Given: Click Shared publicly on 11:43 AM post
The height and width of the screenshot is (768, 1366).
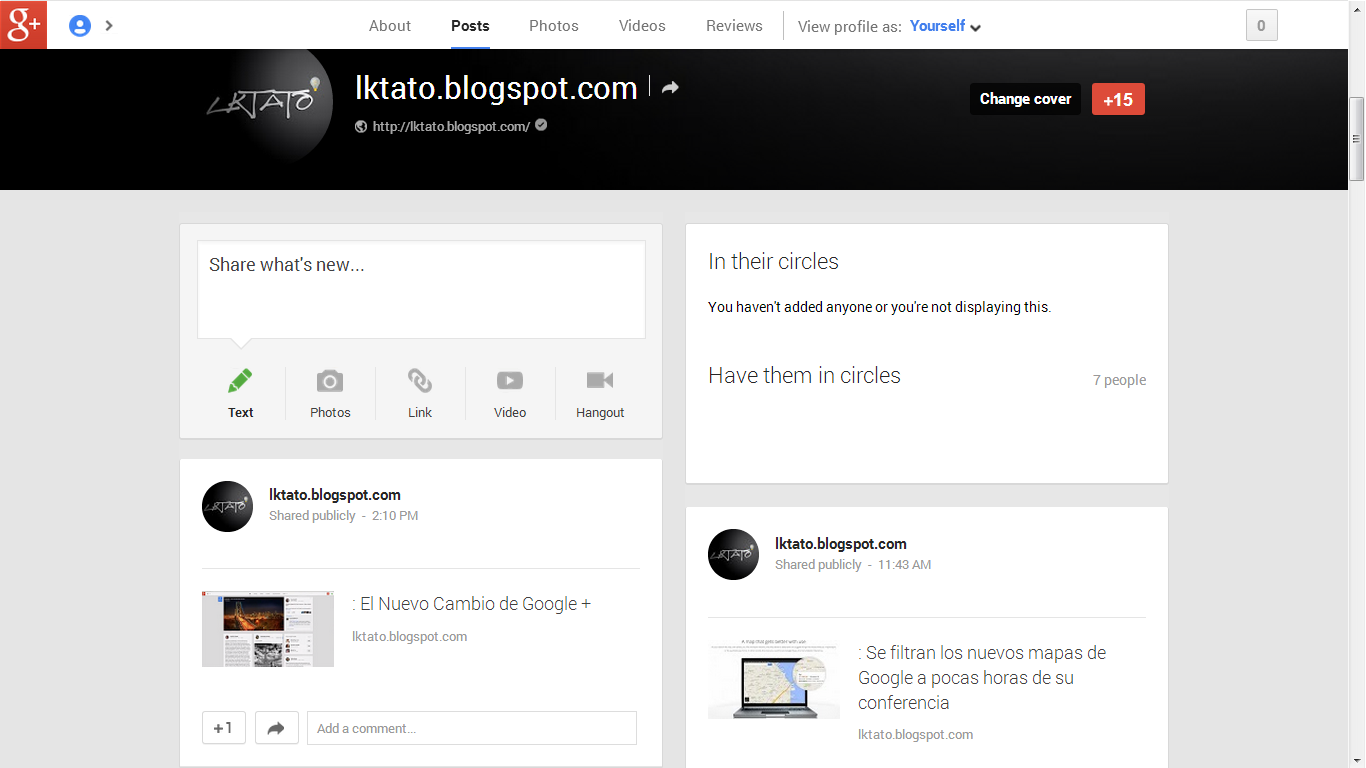Looking at the screenshot, I should point(818,565).
